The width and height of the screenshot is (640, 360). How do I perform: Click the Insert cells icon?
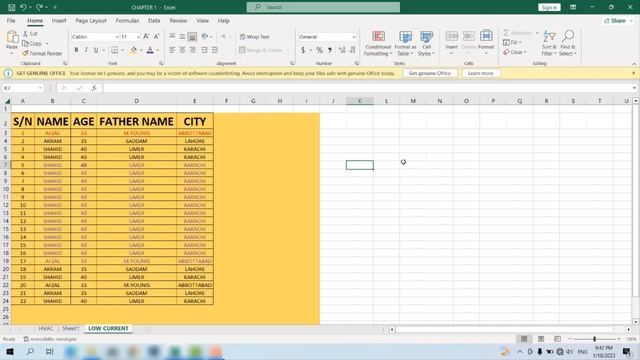[x=451, y=36]
